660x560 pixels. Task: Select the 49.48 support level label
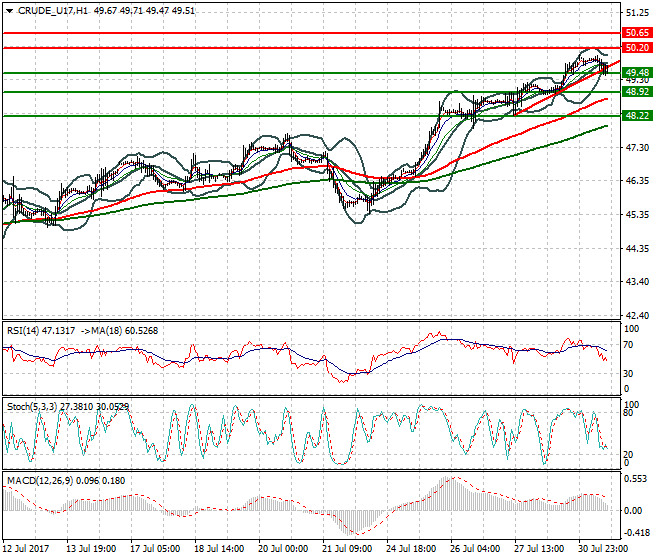tap(637, 72)
